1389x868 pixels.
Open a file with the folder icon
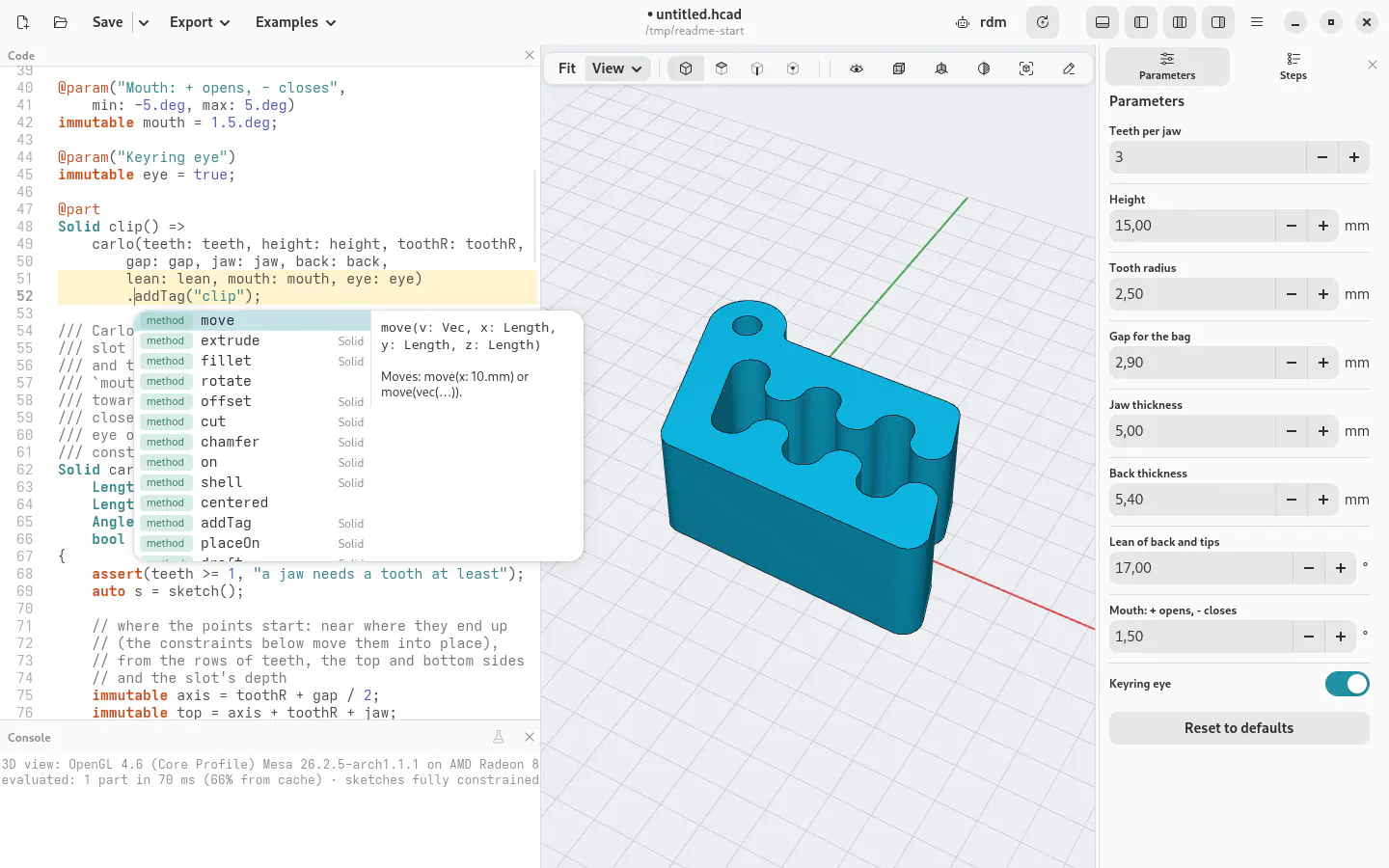pyautogui.click(x=60, y=22)
